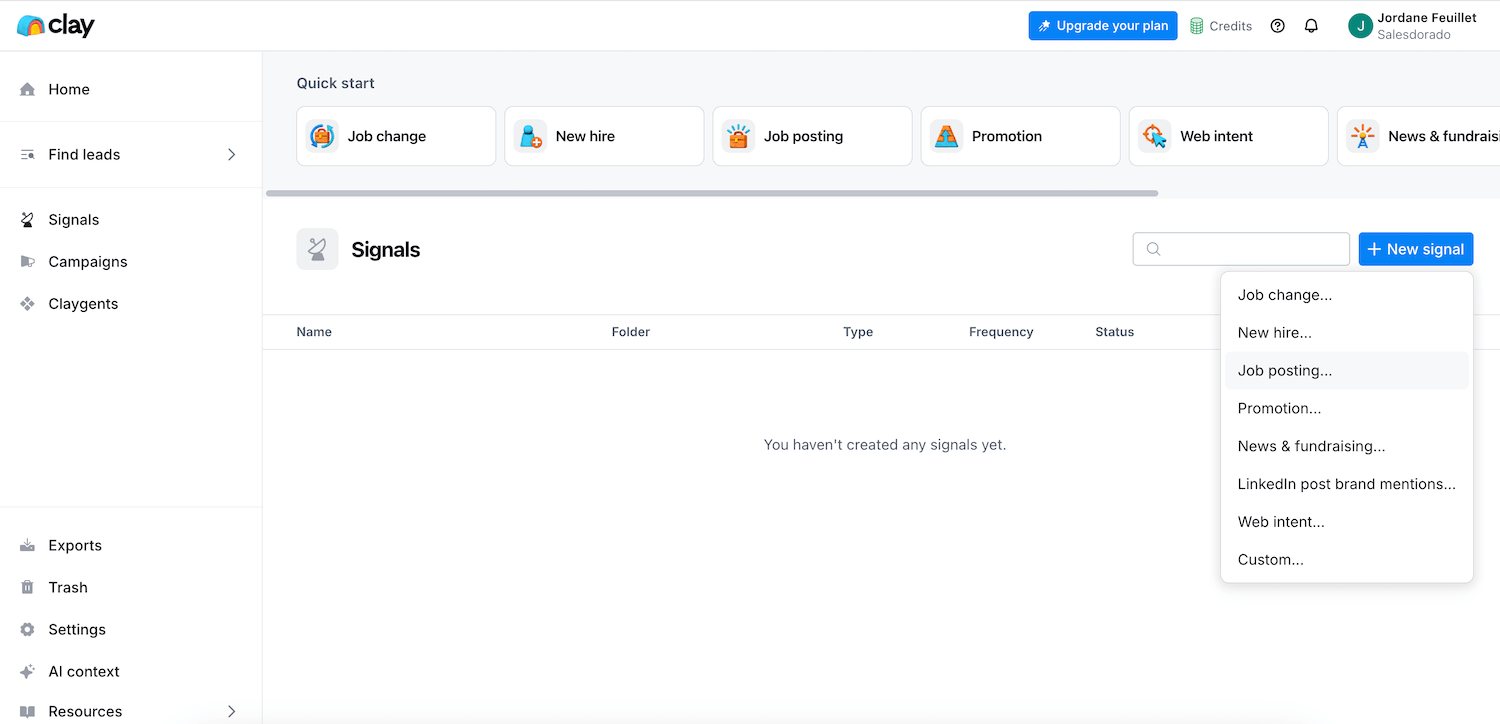Click the Quick start horizontal scrollbar

712,193
